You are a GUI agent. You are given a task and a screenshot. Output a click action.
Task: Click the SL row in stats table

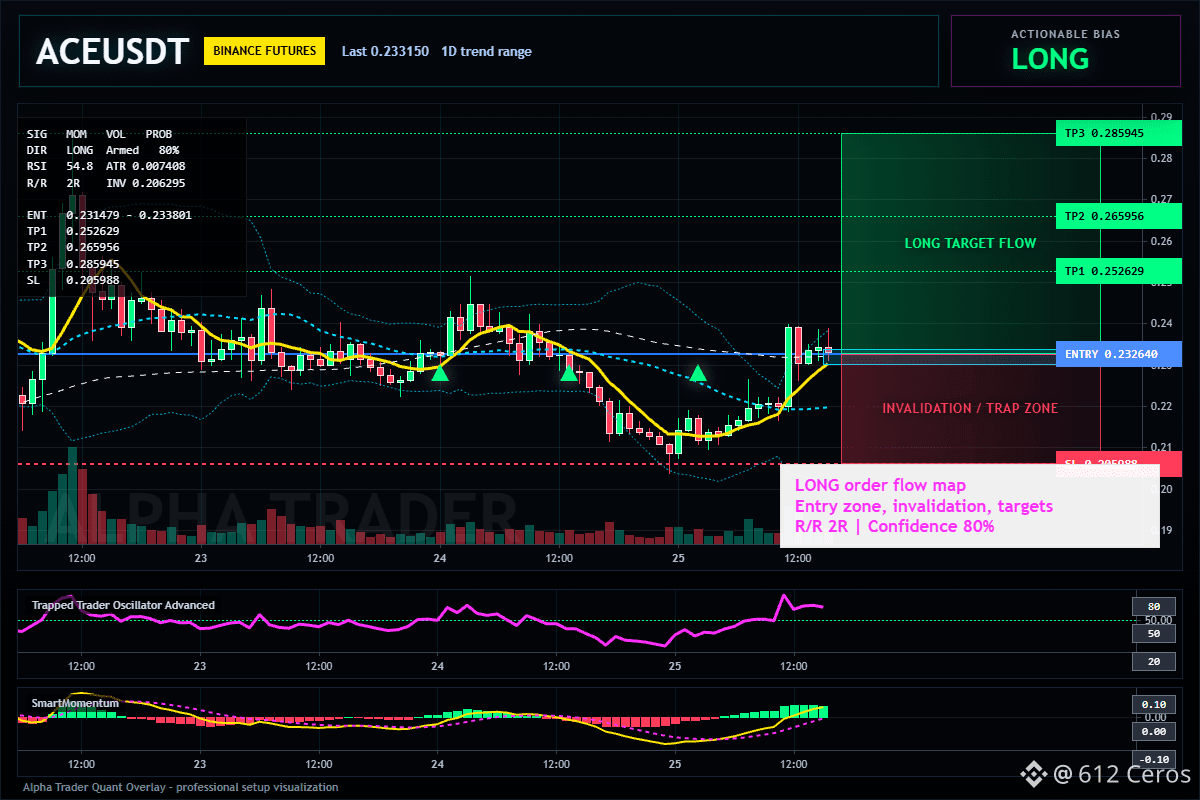[x=73, y=280]
